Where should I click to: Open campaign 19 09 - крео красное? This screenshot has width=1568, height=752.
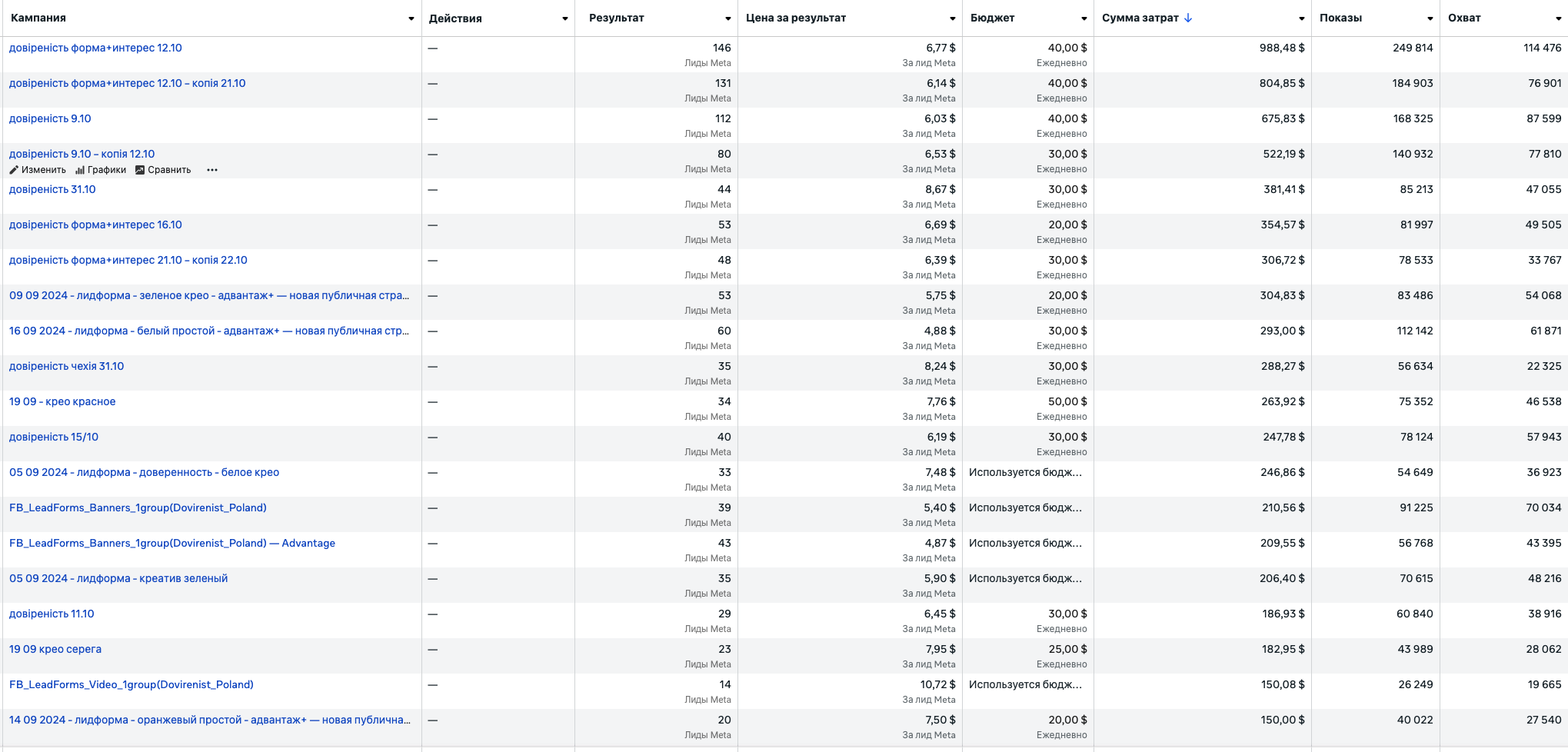[x=62, y=401]
